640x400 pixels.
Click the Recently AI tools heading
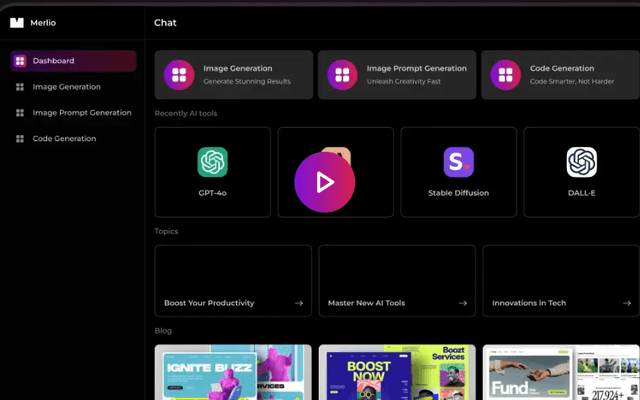click(186, 113)
